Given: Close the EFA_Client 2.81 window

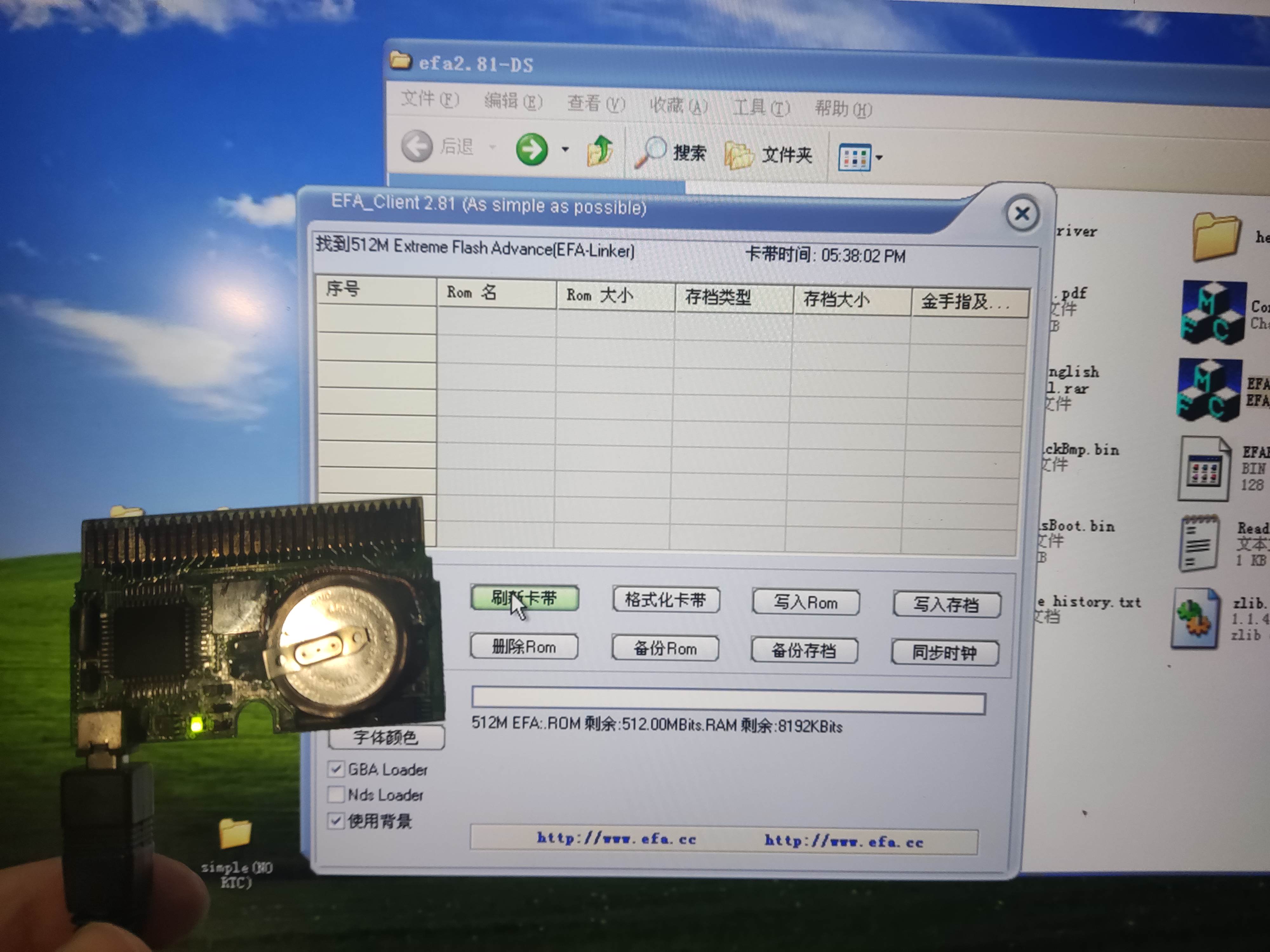Looking at the screenshot, I should tap(1022, 214).
